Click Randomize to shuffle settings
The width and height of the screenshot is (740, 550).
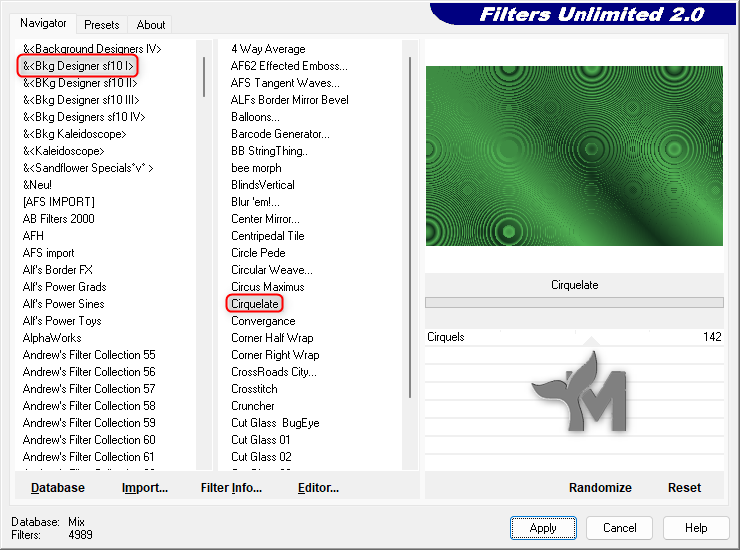pyautogui.click(x=600, y=488)
